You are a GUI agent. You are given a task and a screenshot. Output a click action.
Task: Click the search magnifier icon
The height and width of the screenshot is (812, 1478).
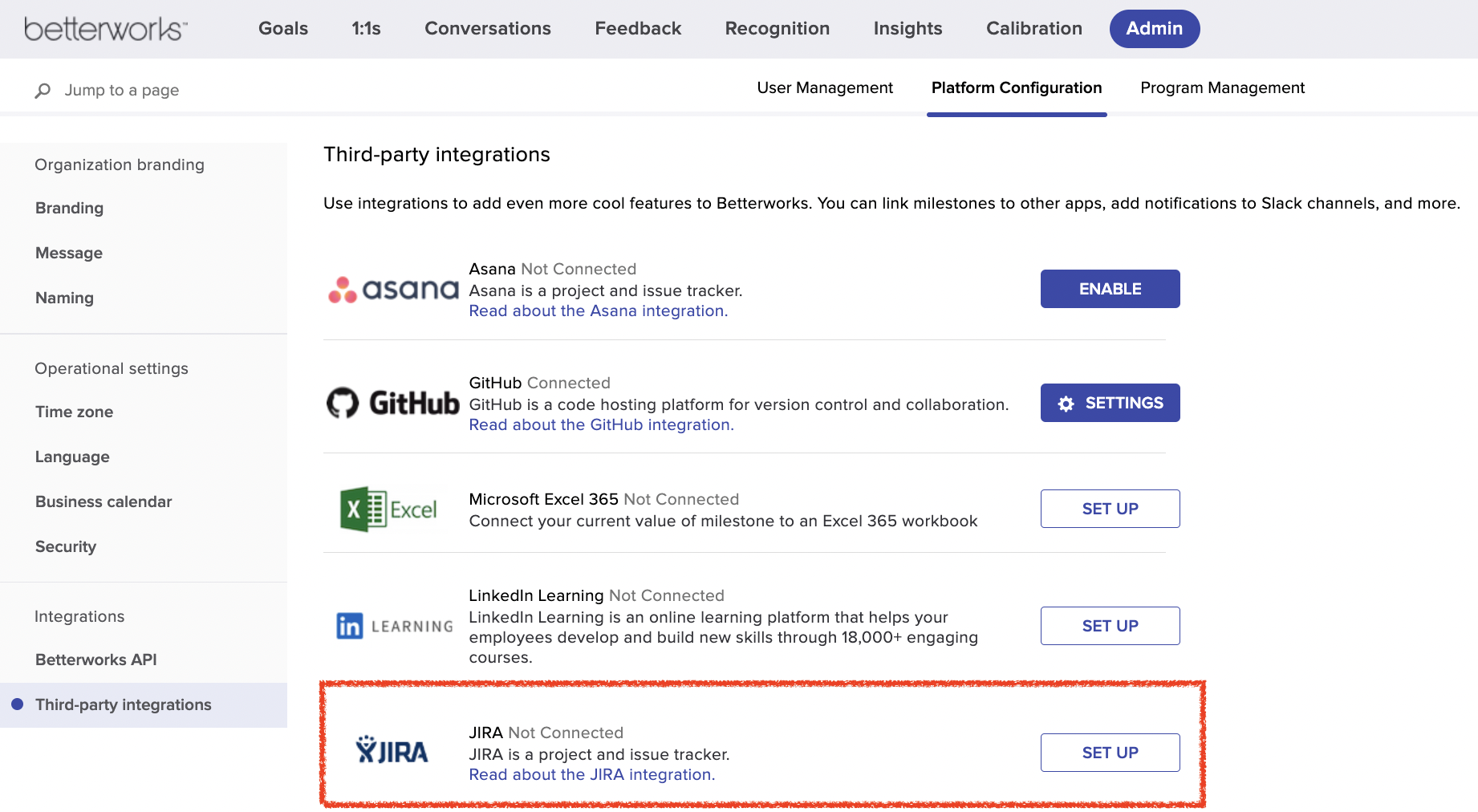pos(42,90)
